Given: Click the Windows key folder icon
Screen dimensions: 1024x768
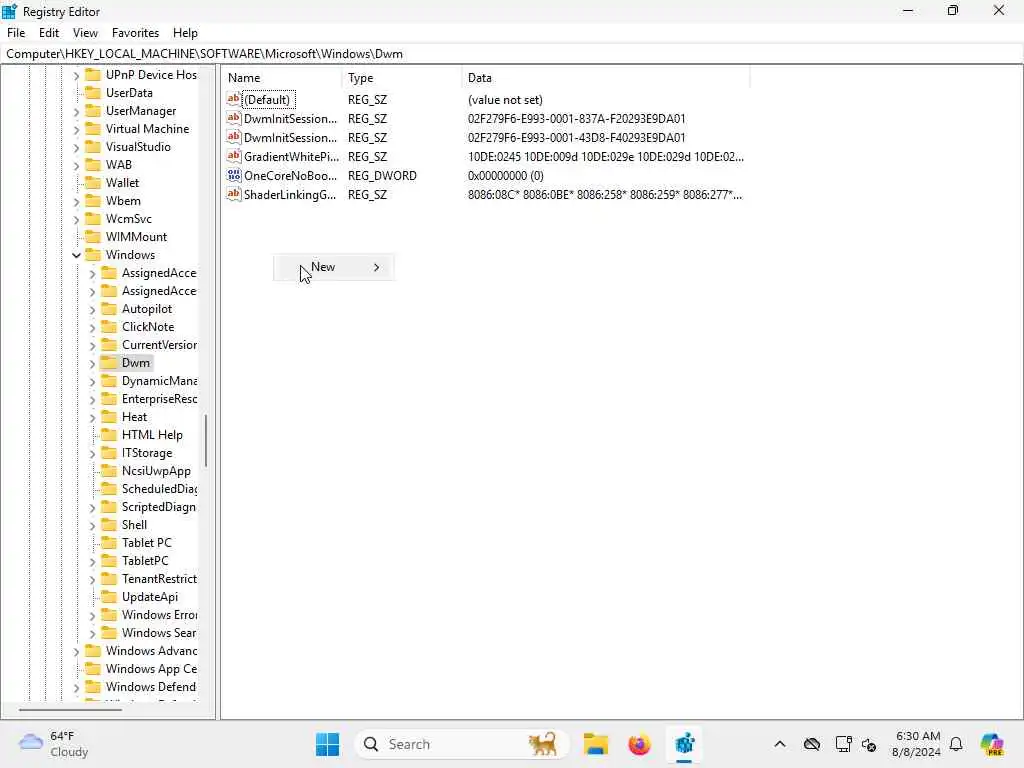Looking at the screenshot, I should pyautogui.click(x=93, y=255).
